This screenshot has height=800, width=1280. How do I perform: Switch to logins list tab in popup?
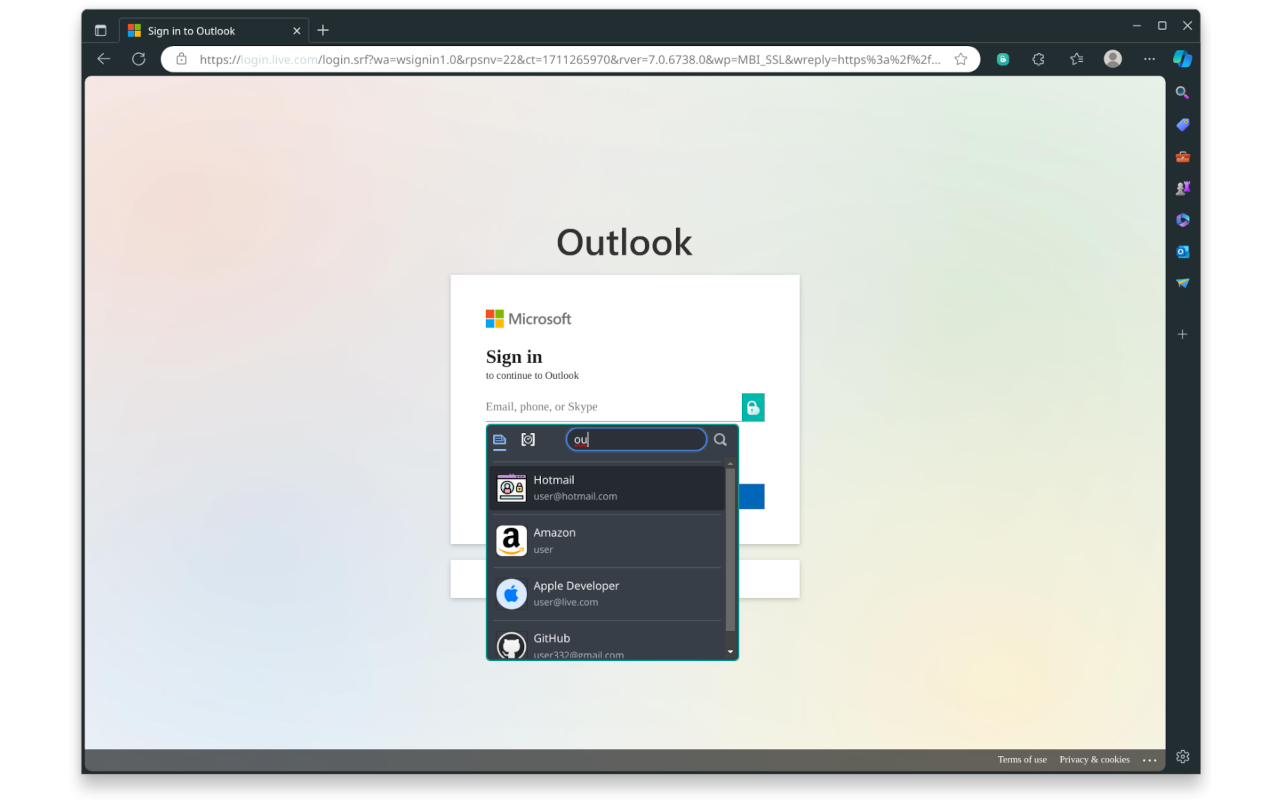coord(500,440)
